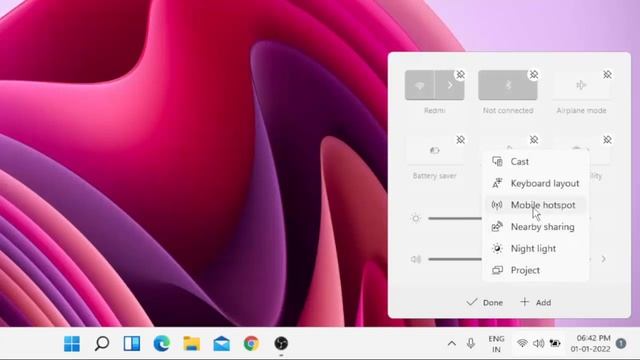This screenshot has height=360, width=640.
Task: Toggle the Airplane mode tile
Action: (x=581, y=85)
